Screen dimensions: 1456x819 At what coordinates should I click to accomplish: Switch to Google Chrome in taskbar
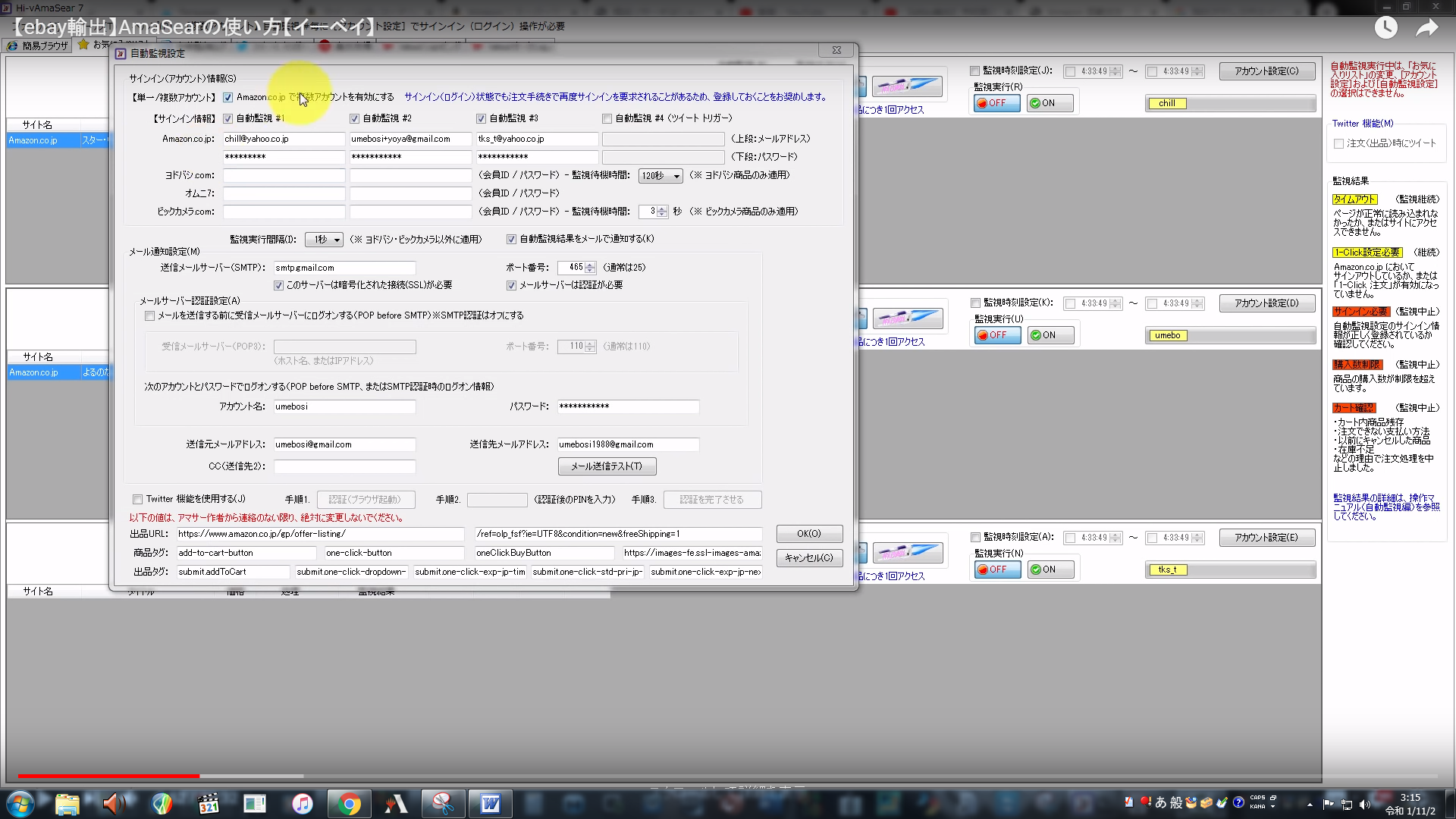(349, 803)
